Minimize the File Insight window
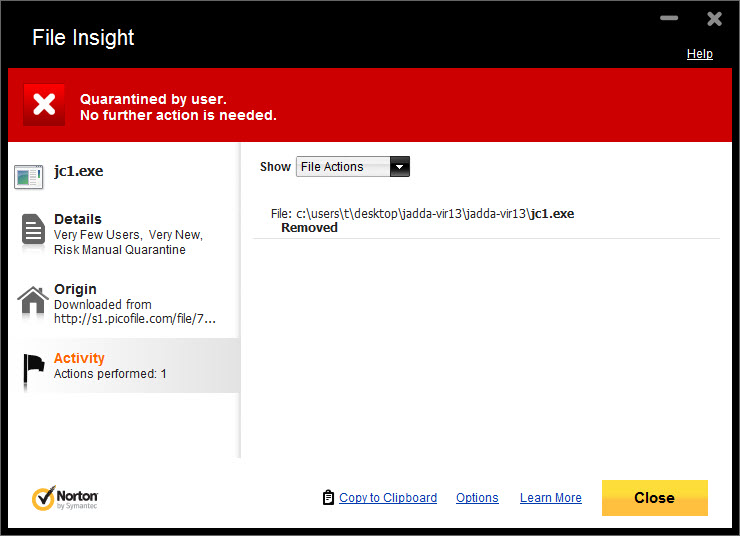 click(669, 18)
